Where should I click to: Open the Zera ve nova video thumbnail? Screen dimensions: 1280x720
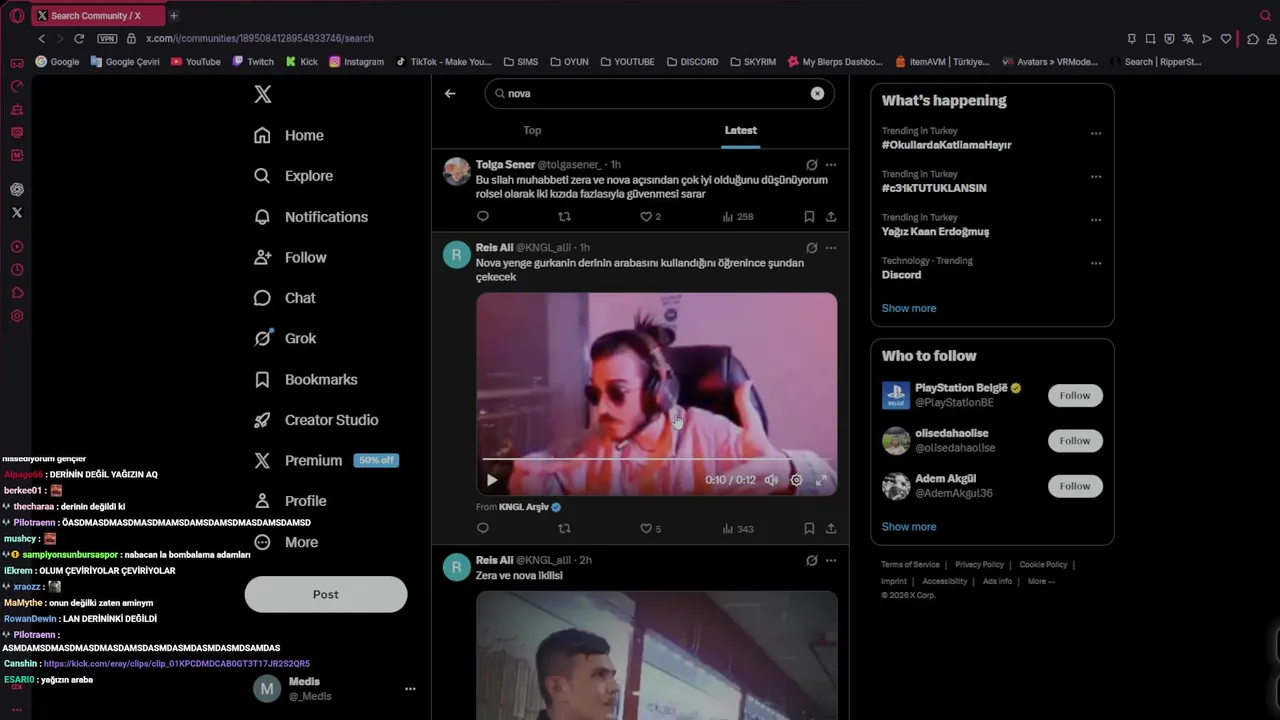(656, 655)
